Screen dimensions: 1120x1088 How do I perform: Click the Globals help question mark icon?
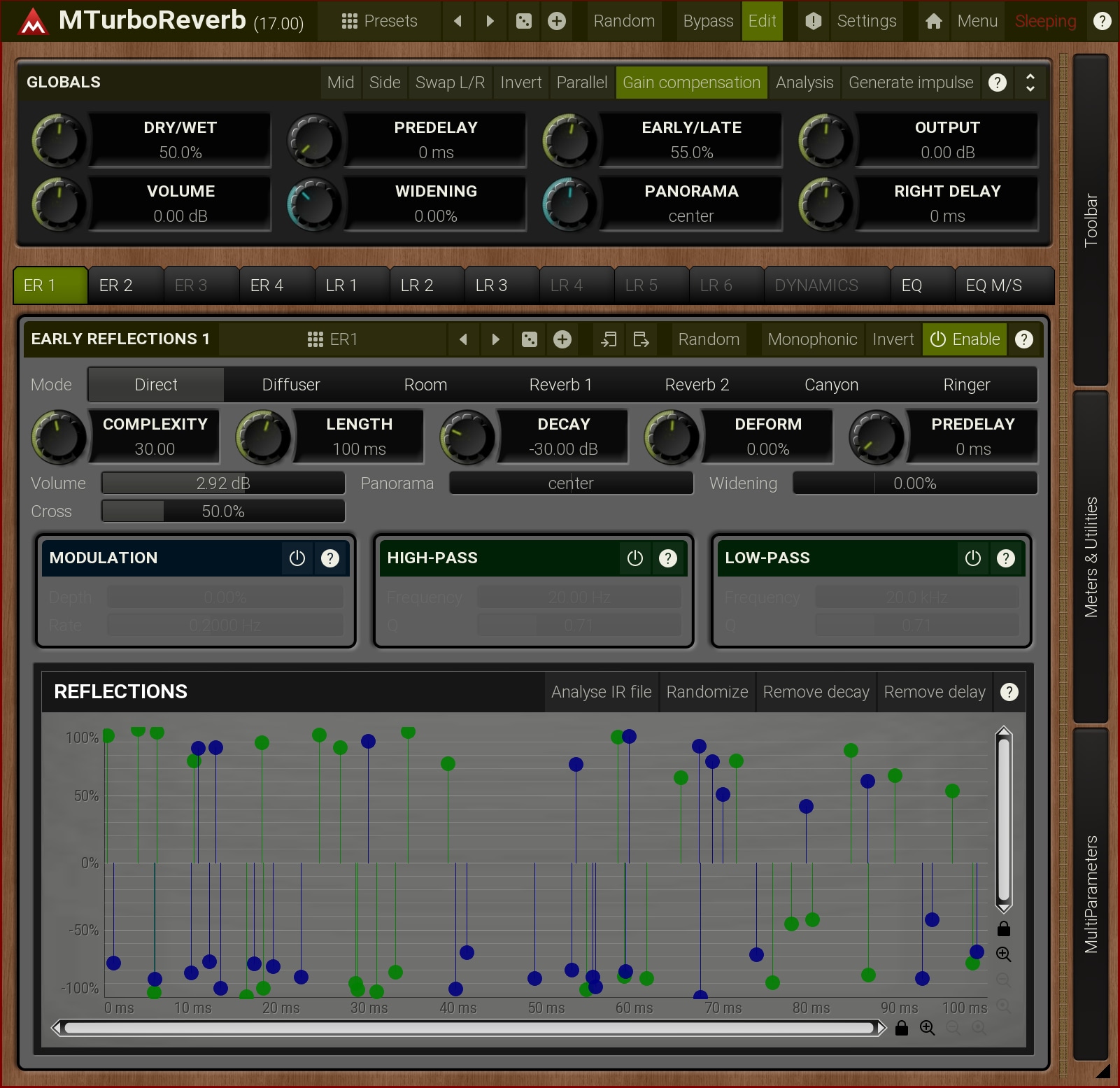click(997, 83)
